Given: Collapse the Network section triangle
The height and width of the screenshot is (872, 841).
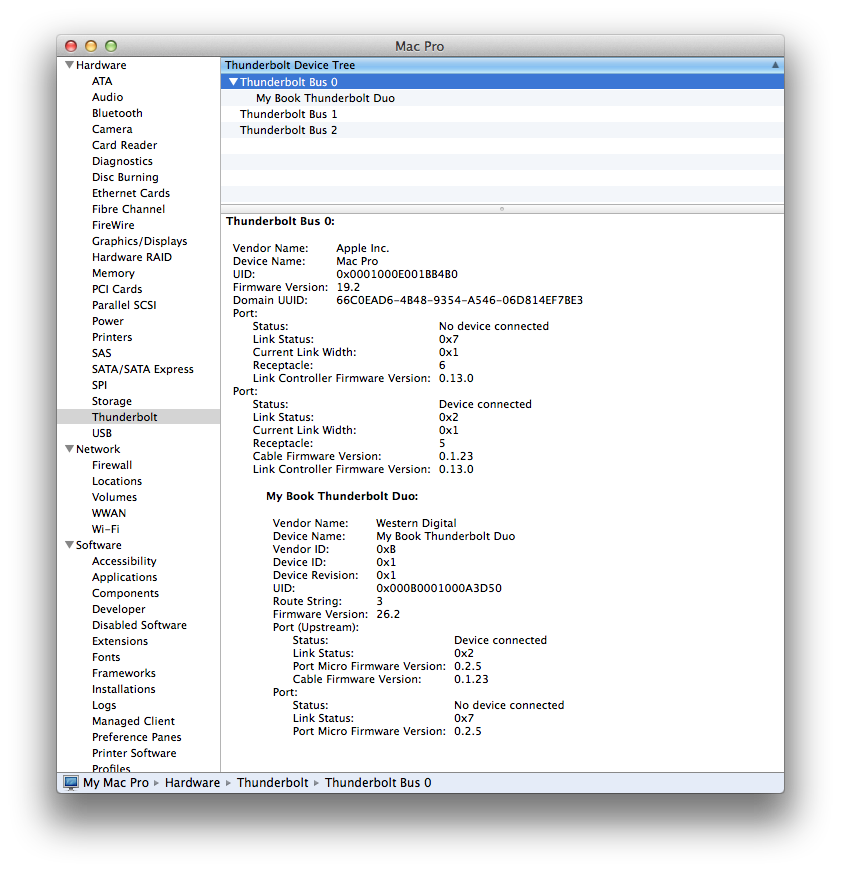Looking at the screenshot, I should [70, 449].
